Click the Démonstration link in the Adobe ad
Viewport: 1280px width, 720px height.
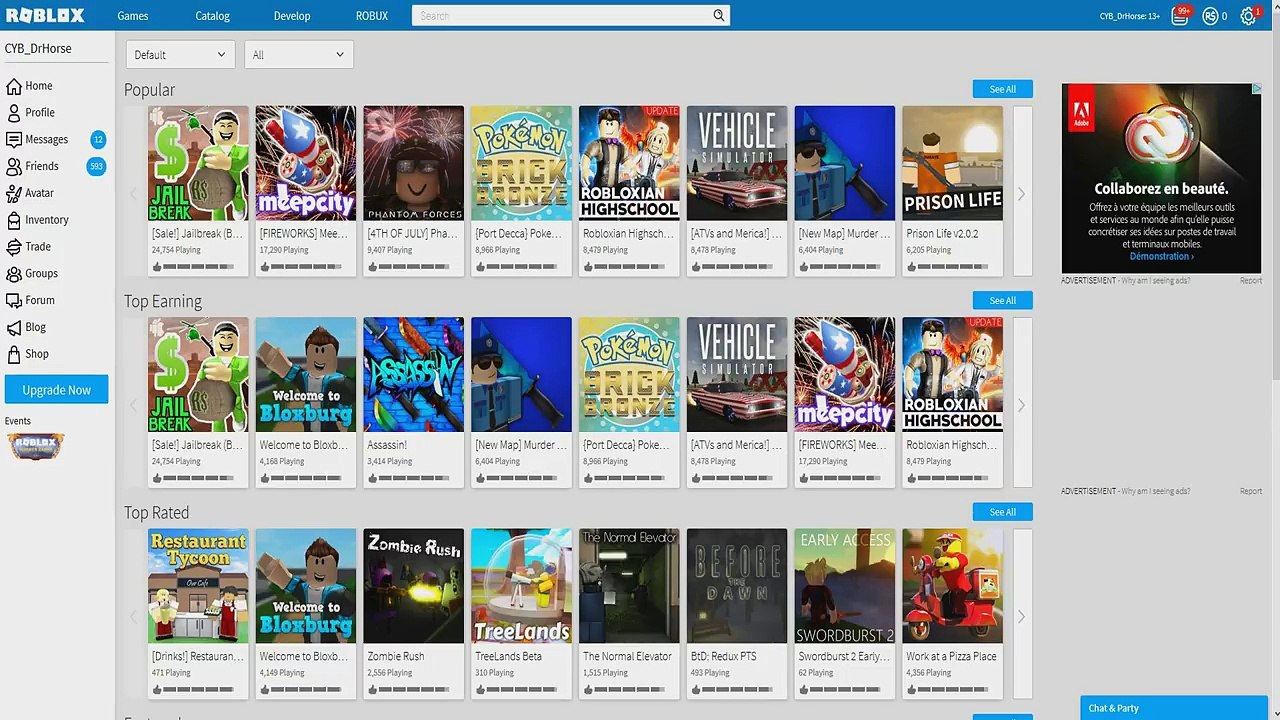pyautogui.click(x=1161, y=256)
